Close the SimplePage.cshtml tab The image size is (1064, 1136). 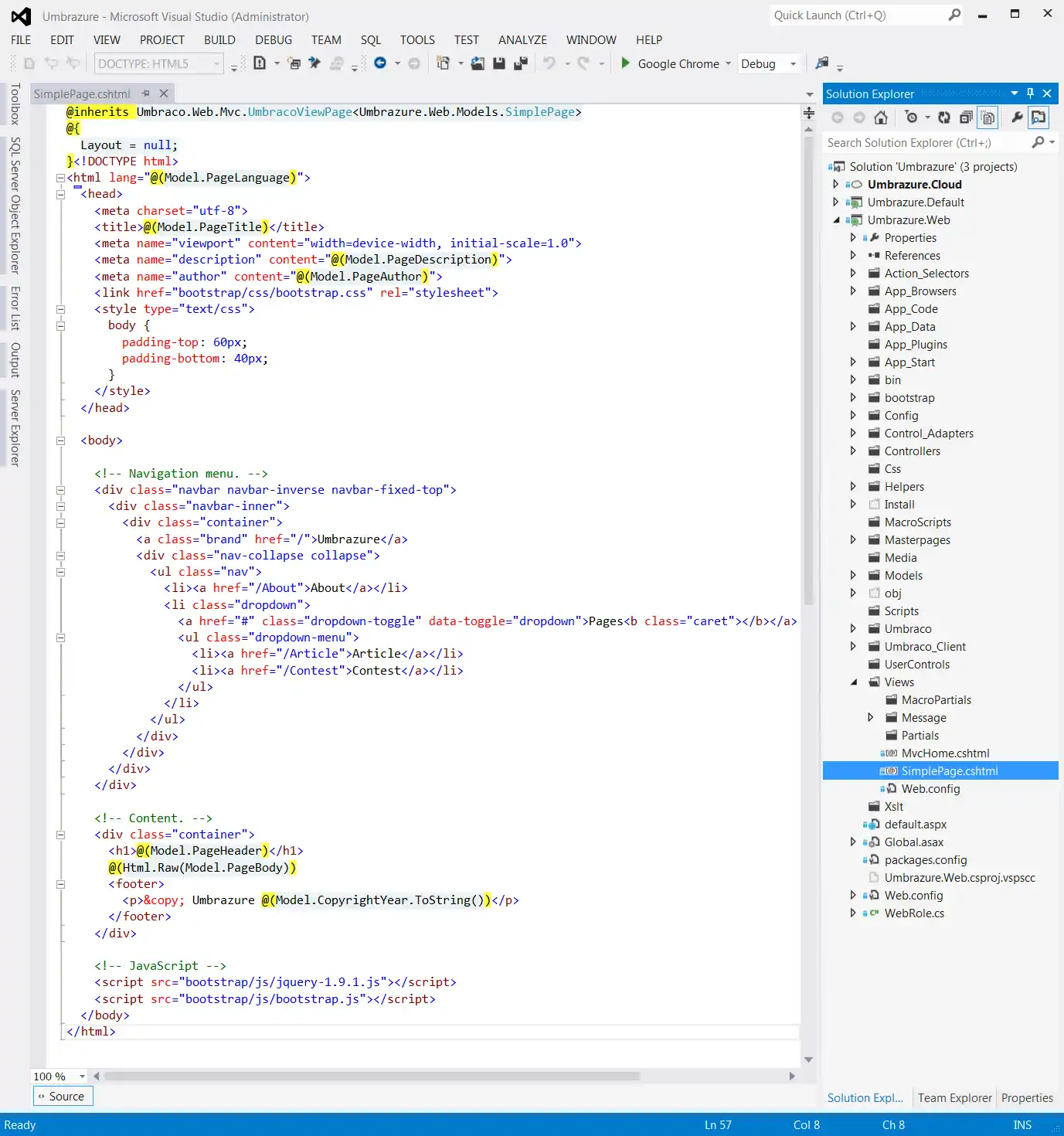(x=164, y=94)
